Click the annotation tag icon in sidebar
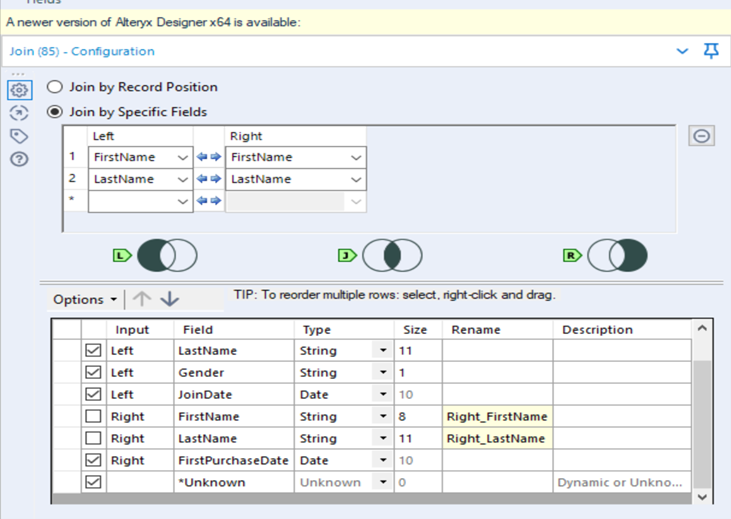This screenshot has height=519, width=731. tap(18, 136)
